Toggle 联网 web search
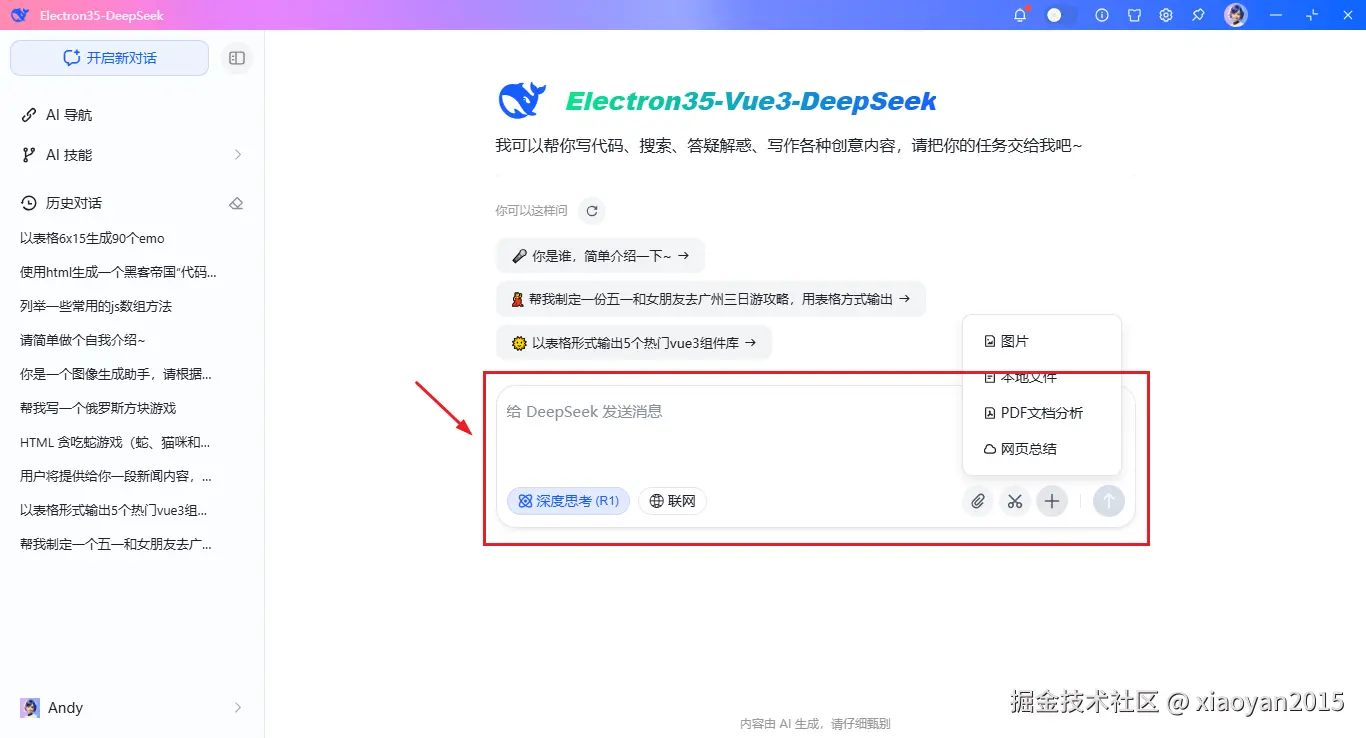Image resolution: width=1366 pixels, height=738 pixels. point(672,501)
